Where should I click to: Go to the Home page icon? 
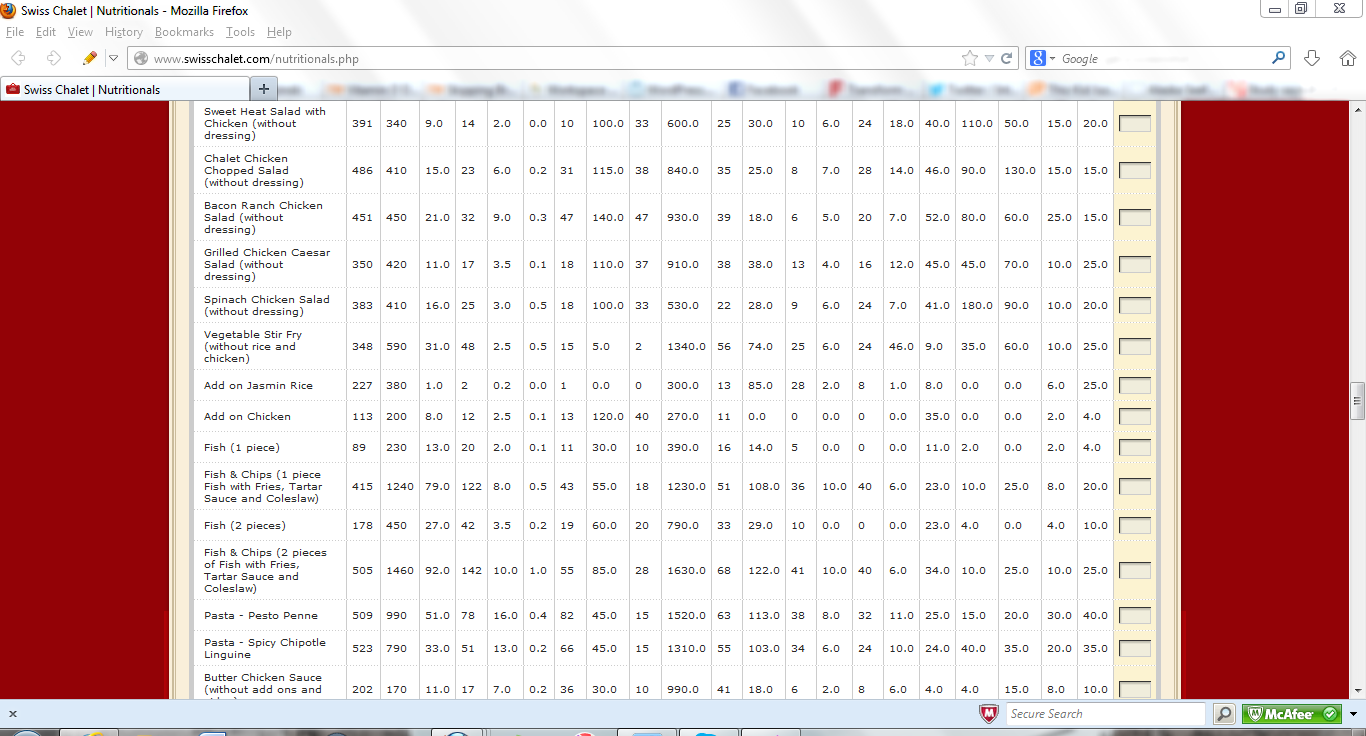pos(1347,58)
